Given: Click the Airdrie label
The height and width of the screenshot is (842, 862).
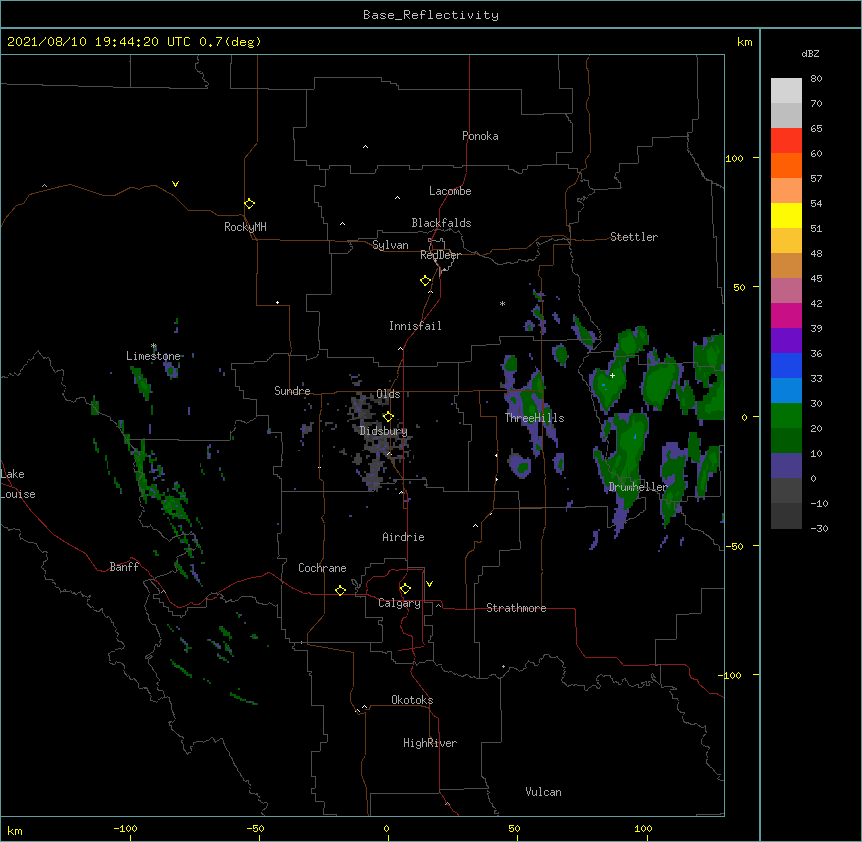Looking at the screenshot, I should click(403, 537).
